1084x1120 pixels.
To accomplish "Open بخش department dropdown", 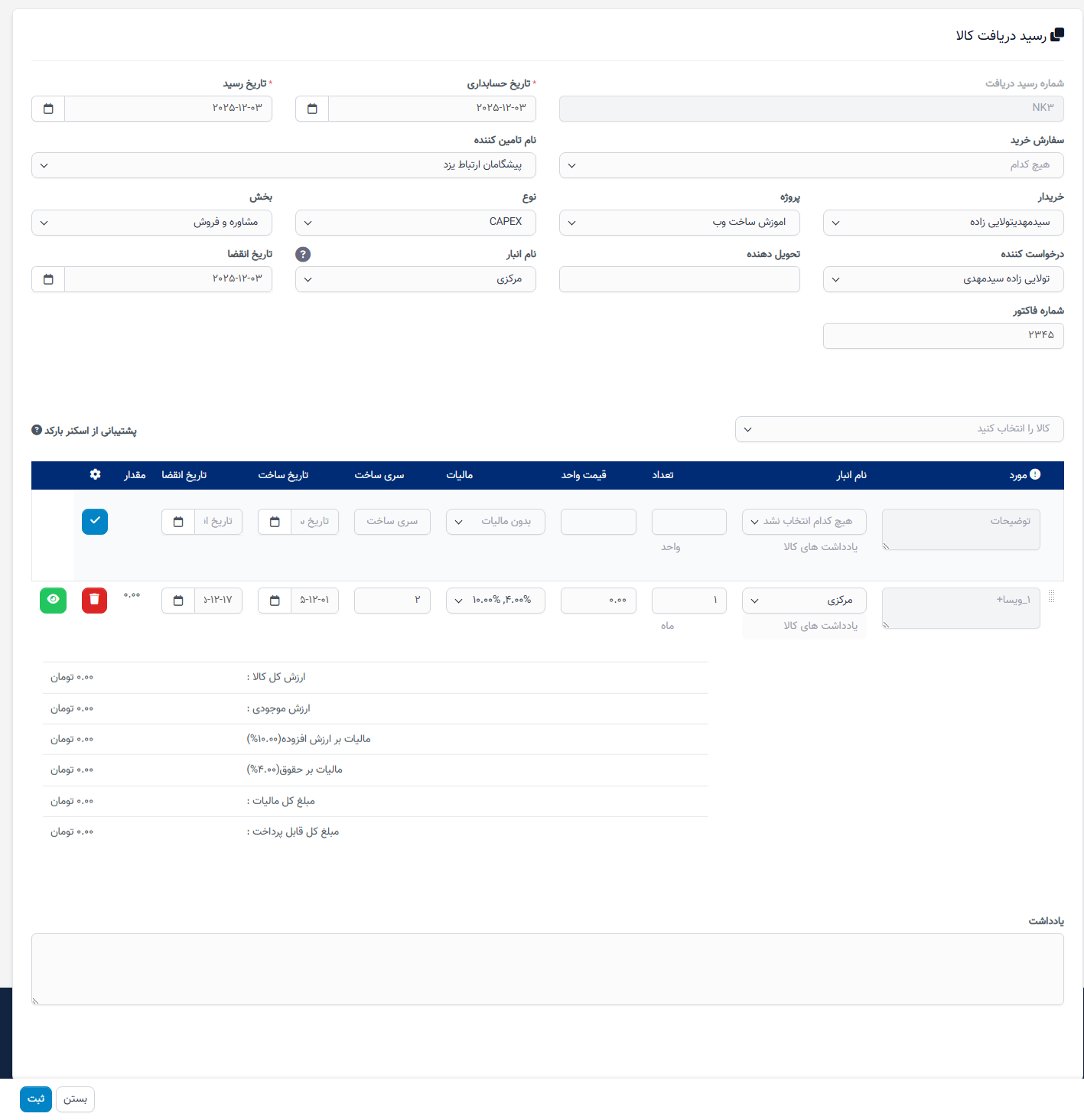I will click(x=151, y=223).
